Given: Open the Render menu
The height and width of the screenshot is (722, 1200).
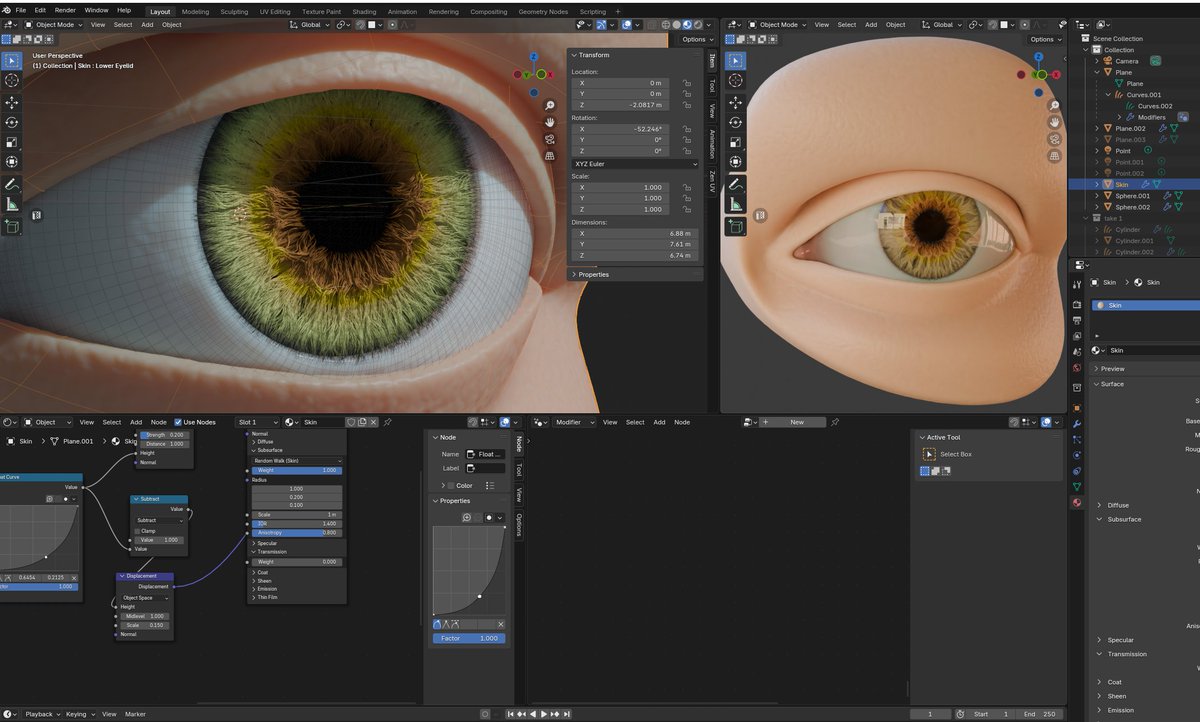Looking at the screenshot, I should point(64,10).
